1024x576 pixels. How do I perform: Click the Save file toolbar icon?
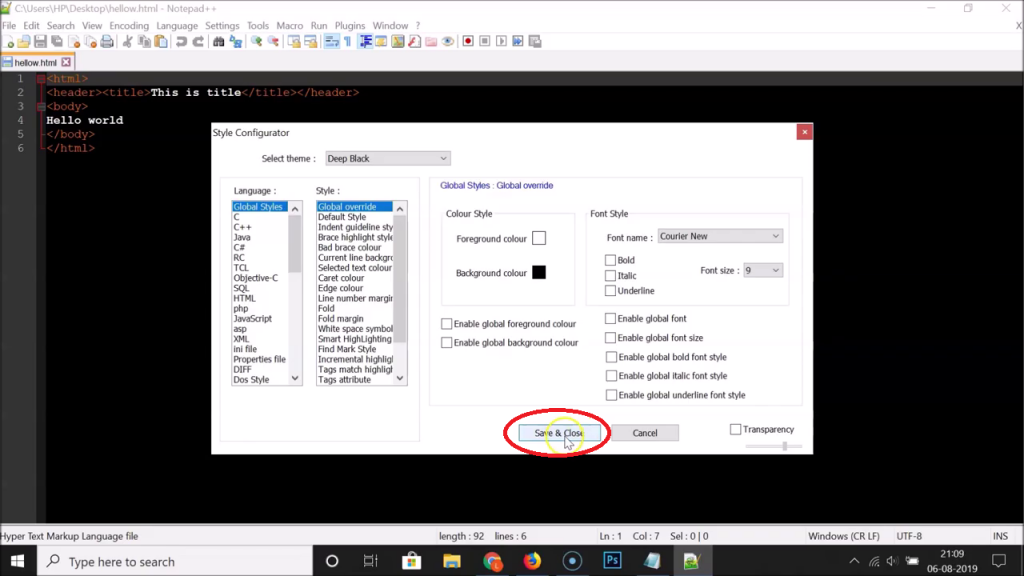pyautogui.click(x=40, y=42)
